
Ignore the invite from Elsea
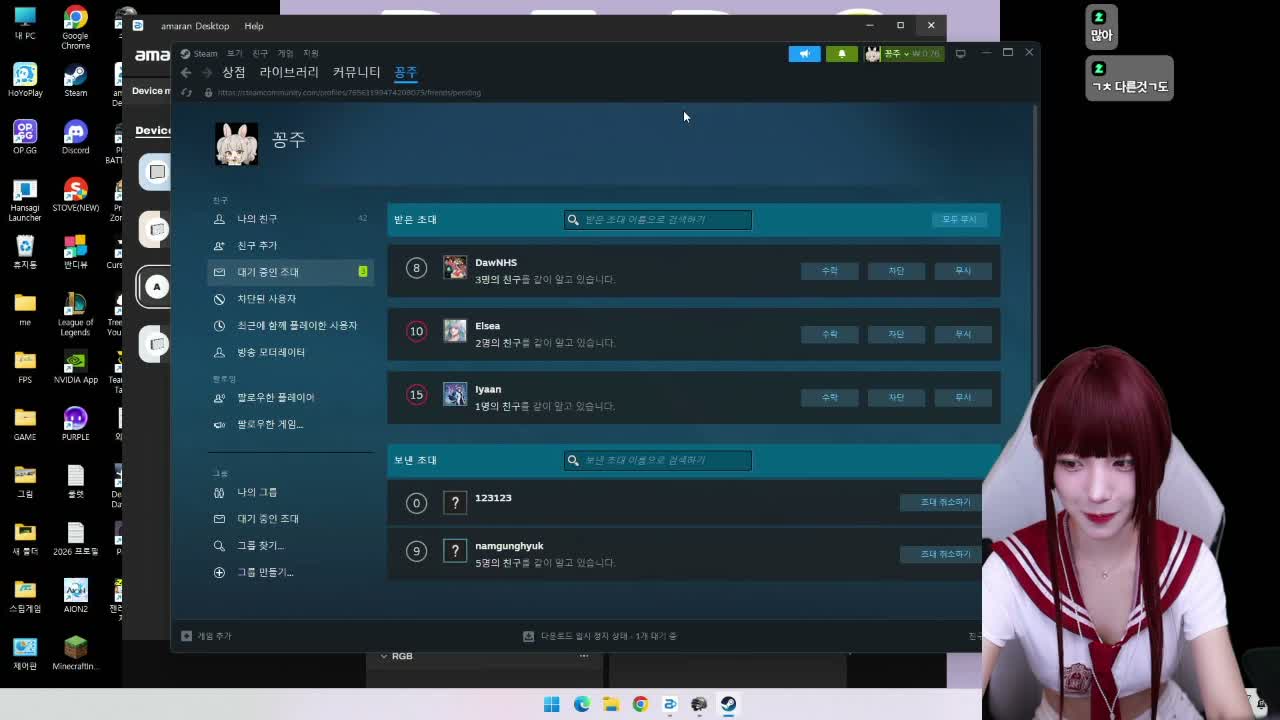click(963, 334)
